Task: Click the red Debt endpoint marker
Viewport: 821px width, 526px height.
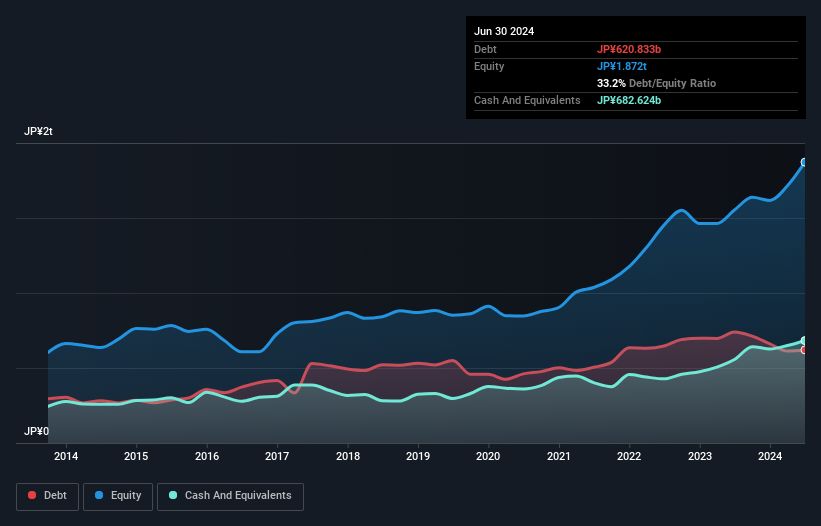Action: coord(804,350)
